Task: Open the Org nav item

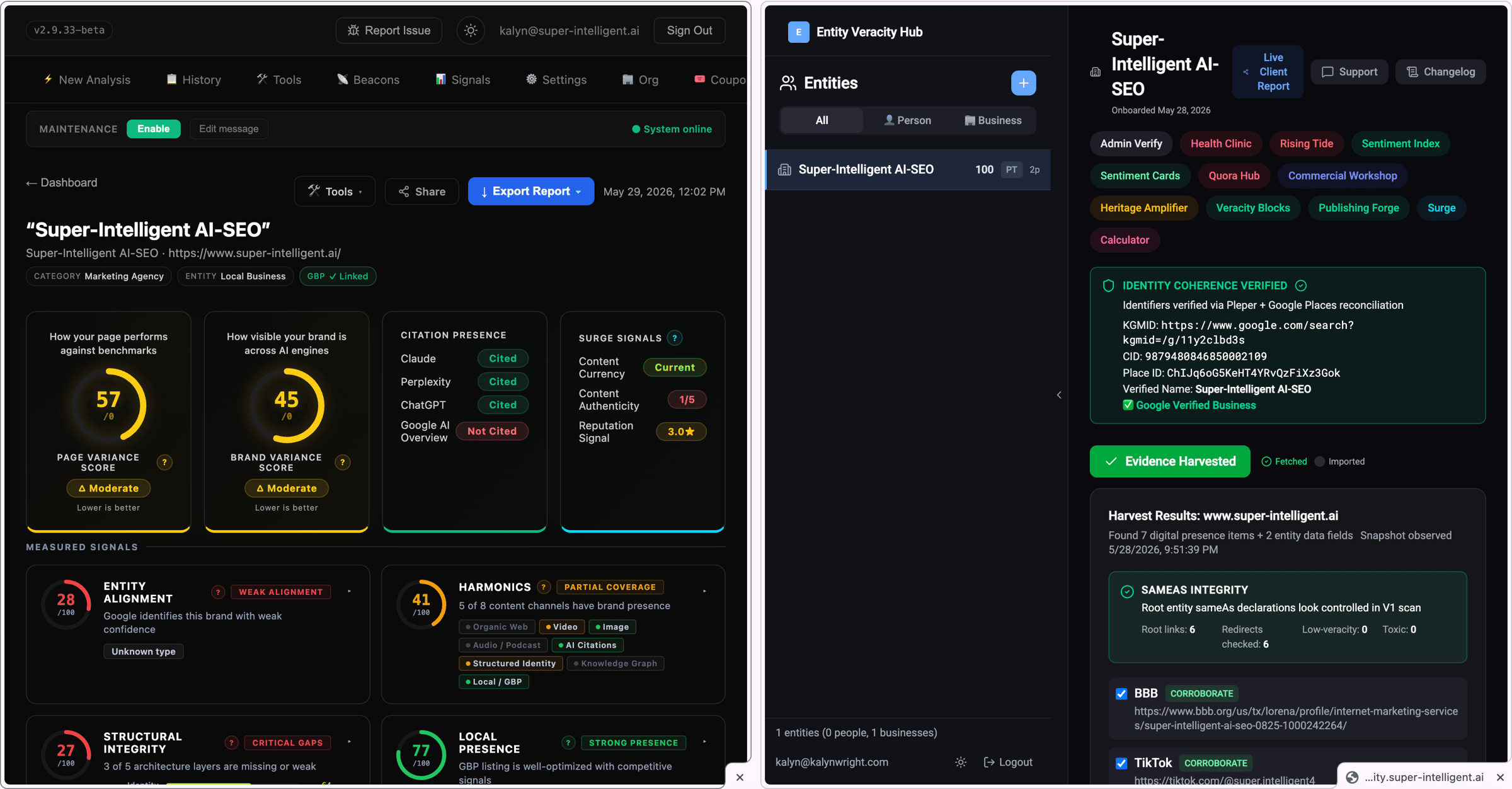Action: [640, 79]
